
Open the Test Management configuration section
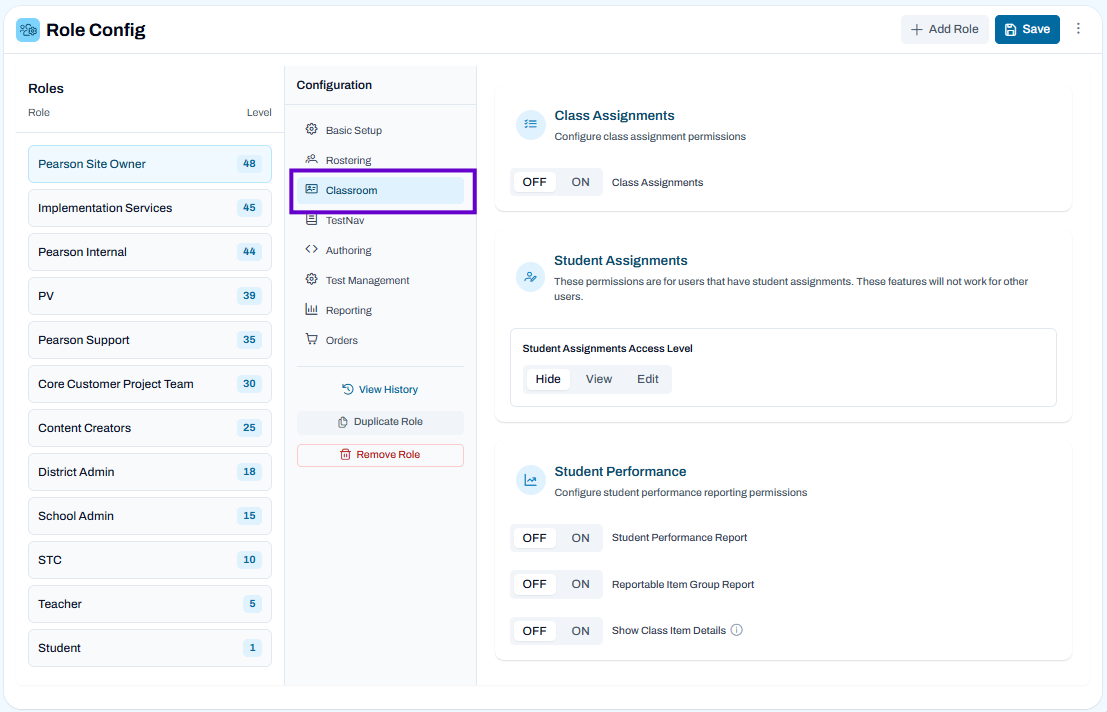(381, 280)
